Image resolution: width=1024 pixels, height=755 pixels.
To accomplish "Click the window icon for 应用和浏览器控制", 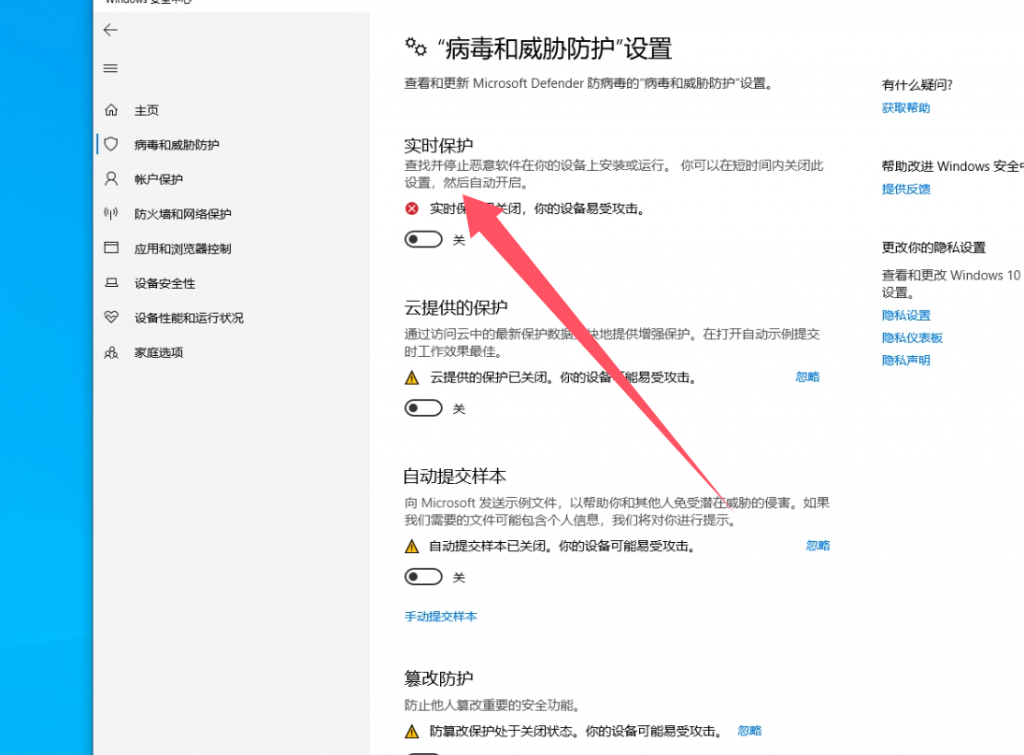I will click(111, 248).
